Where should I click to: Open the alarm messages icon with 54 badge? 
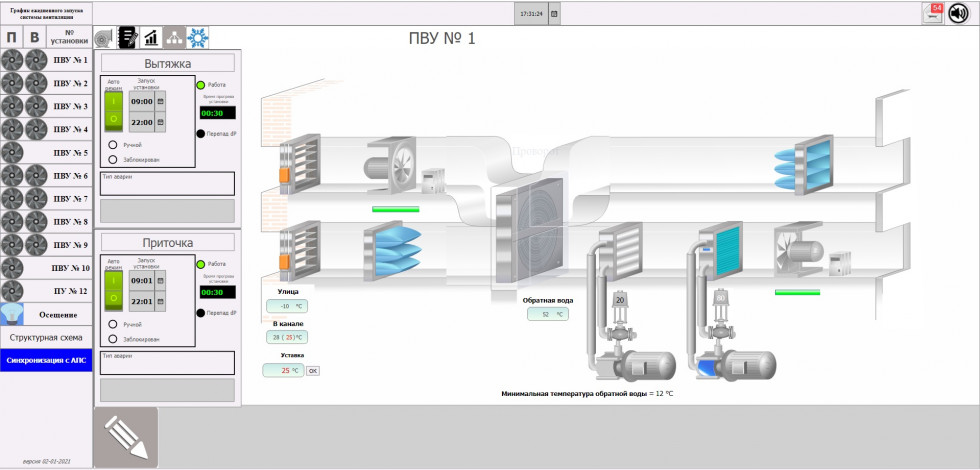coord(934,12)
